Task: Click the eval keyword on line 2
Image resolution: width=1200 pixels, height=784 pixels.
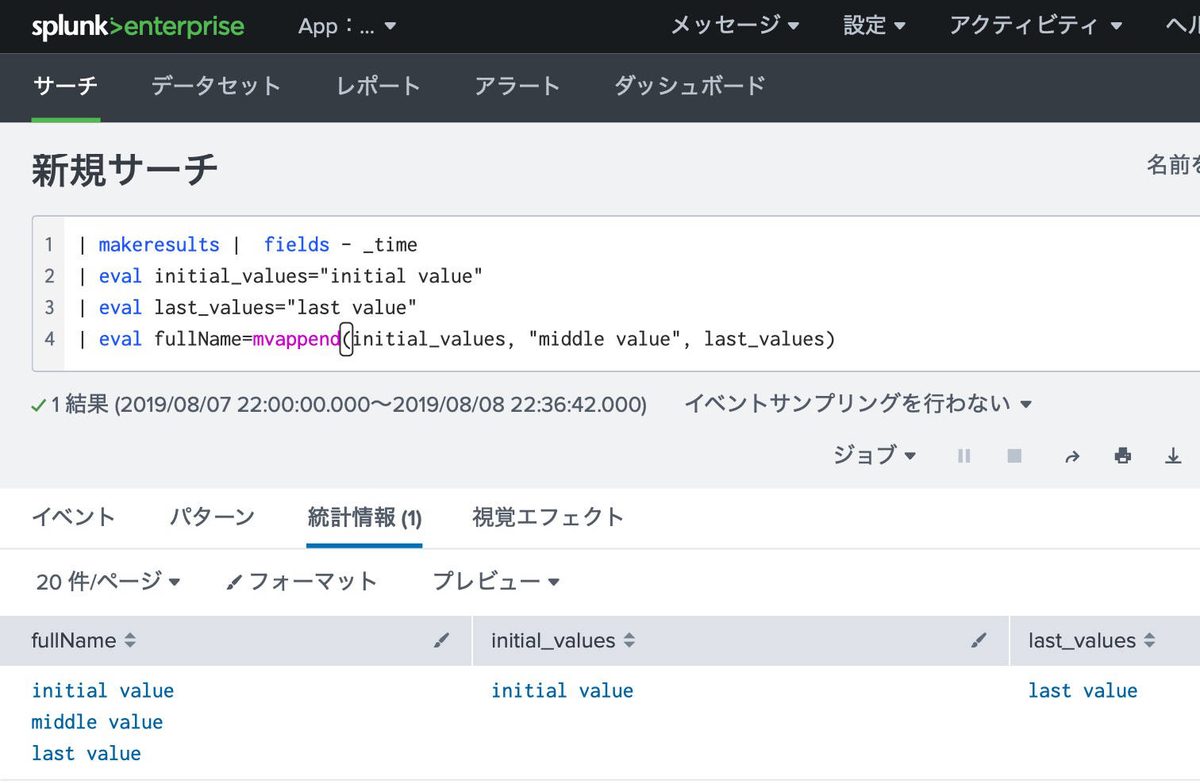Action: [120, 276]
